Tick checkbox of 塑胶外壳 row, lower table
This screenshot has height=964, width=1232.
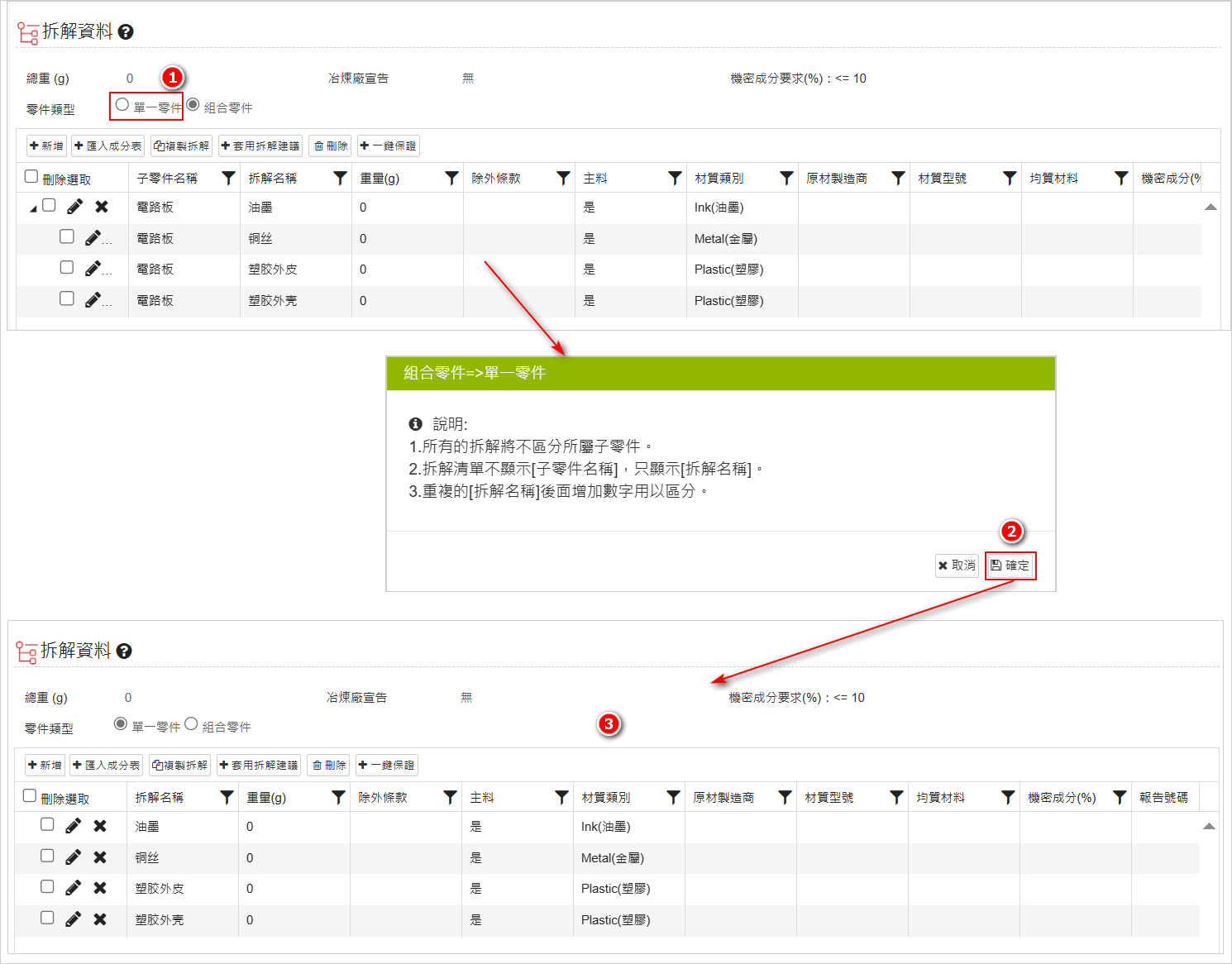click(x=47, y=918)
